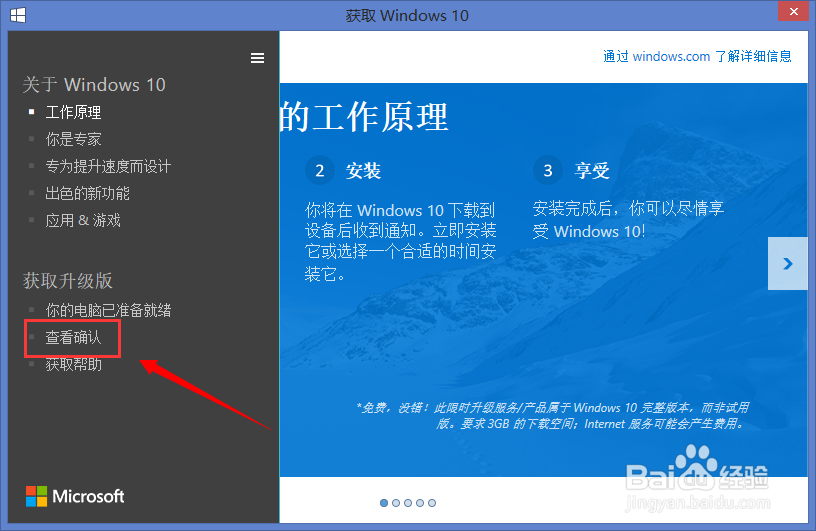Click the 的工作原理 slide title
This screenshot has width=816, height=531.
click(x=364, y=117)
